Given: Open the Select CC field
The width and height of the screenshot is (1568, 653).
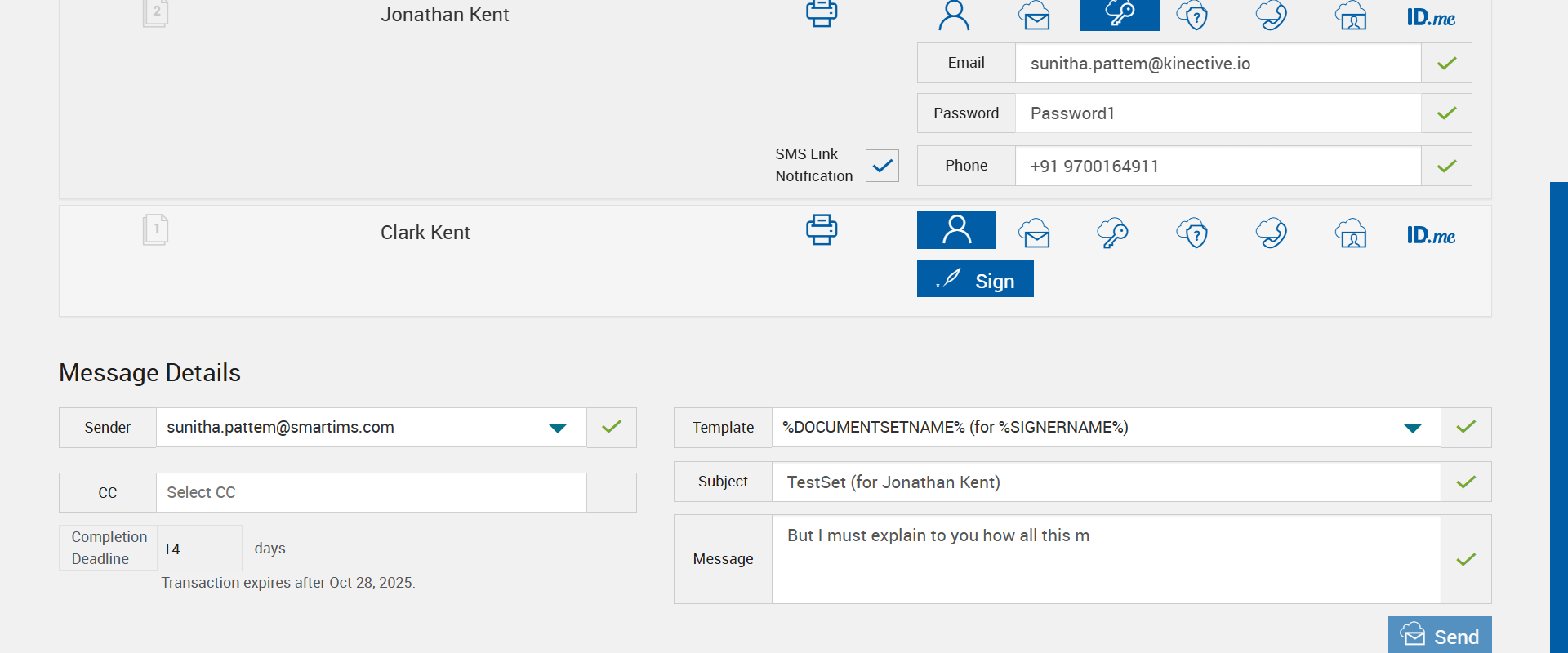Looking at the screenshot, I should click(371, 493).
